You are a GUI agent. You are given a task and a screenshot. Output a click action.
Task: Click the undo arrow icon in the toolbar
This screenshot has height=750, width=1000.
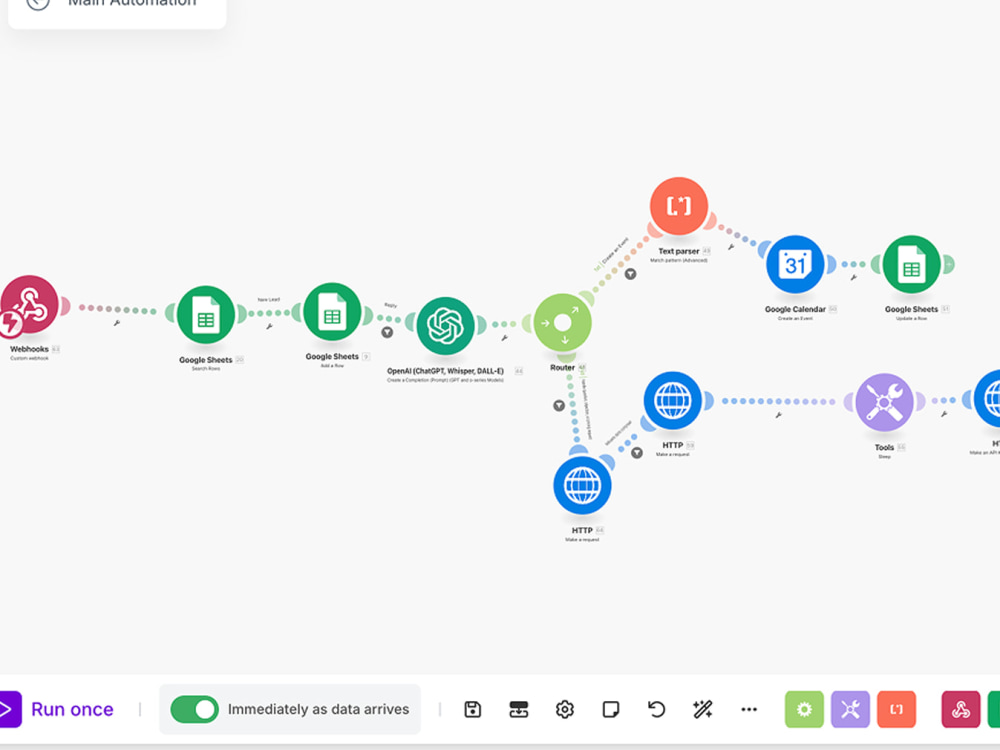(656, 709)
